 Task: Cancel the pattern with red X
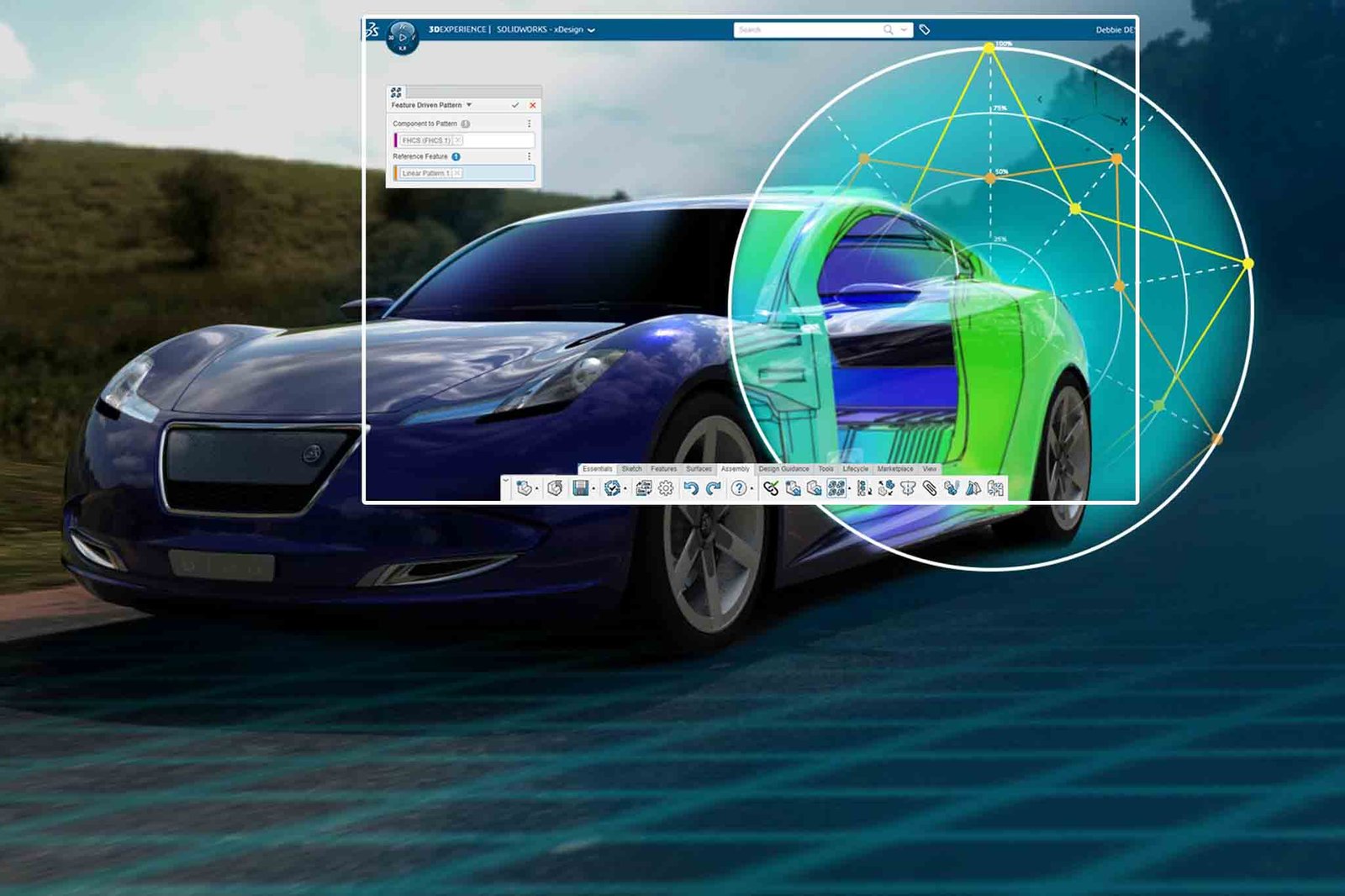click(532, 105)
